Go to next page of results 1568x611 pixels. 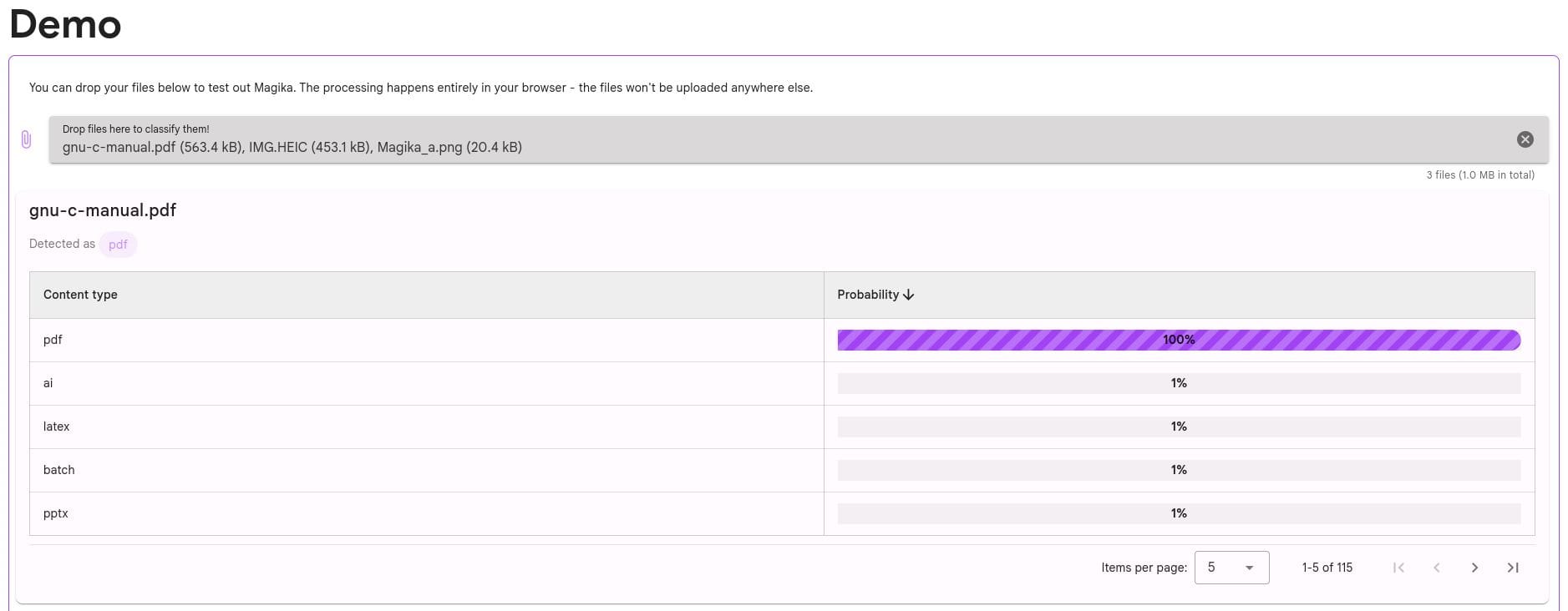1474,568
